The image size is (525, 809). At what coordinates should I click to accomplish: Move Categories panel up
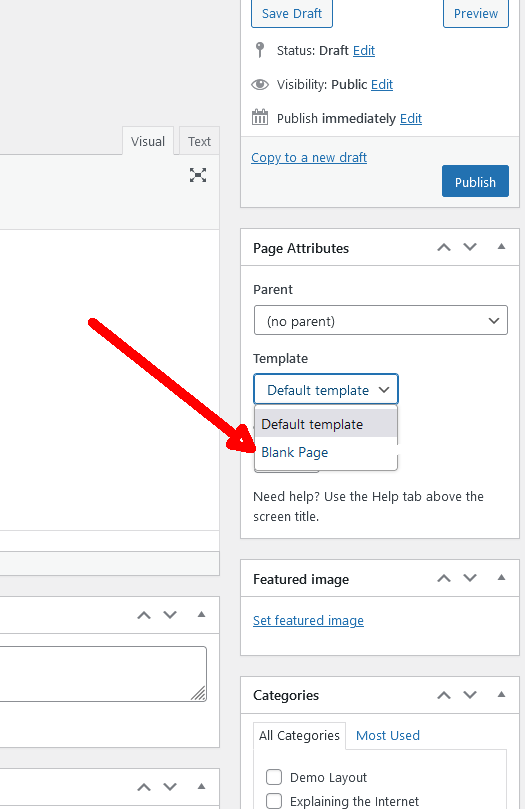444,695
